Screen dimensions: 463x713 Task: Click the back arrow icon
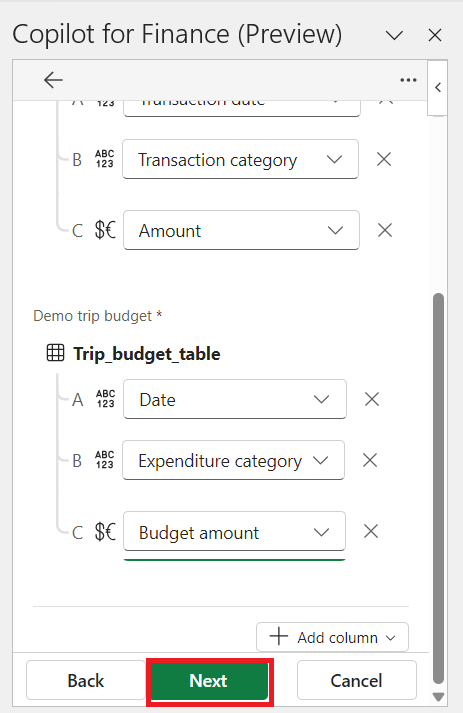(53, 80)
